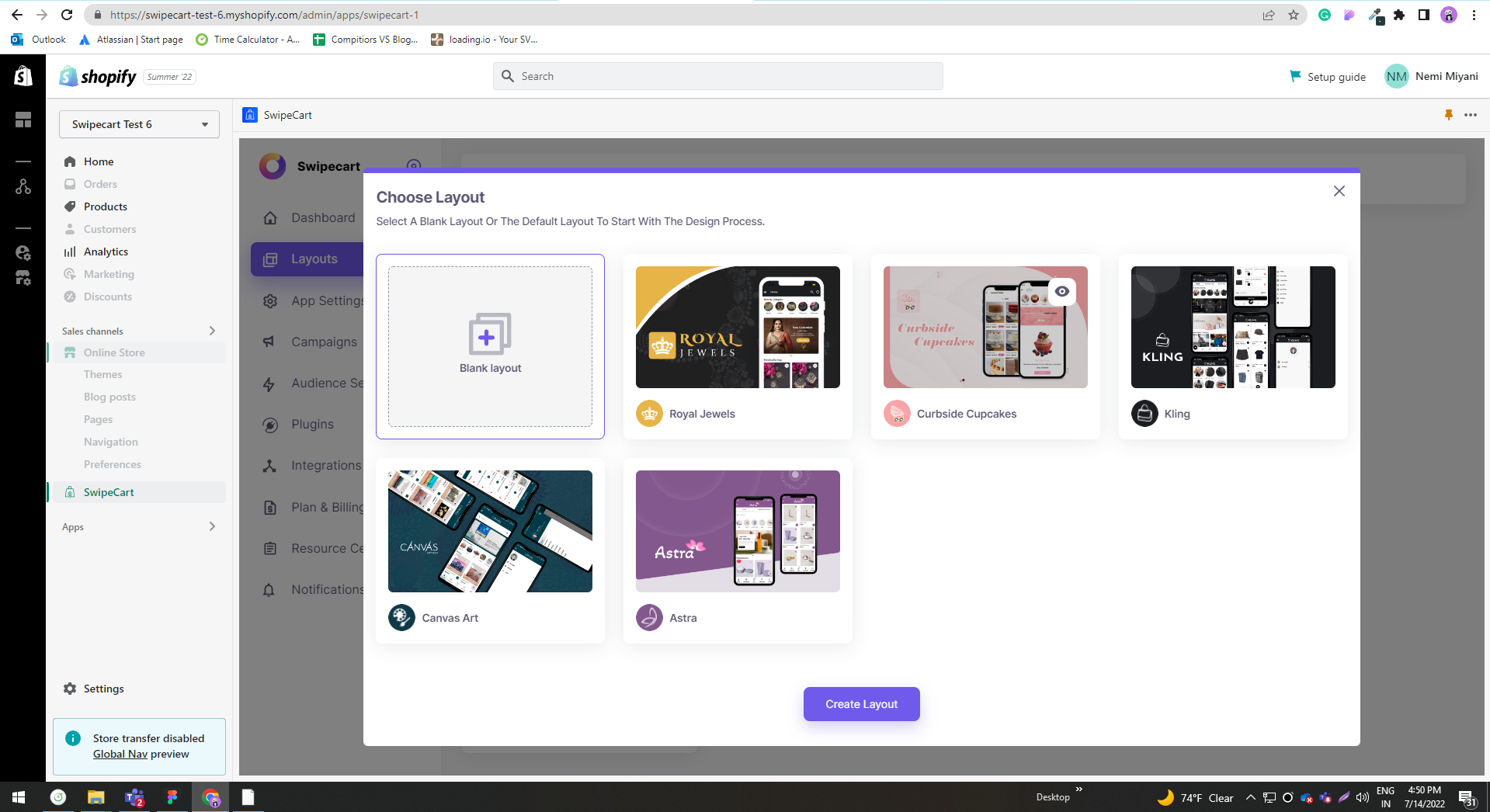
Task: Open Plugins in Swipecart menu
Action: point(311,425)
